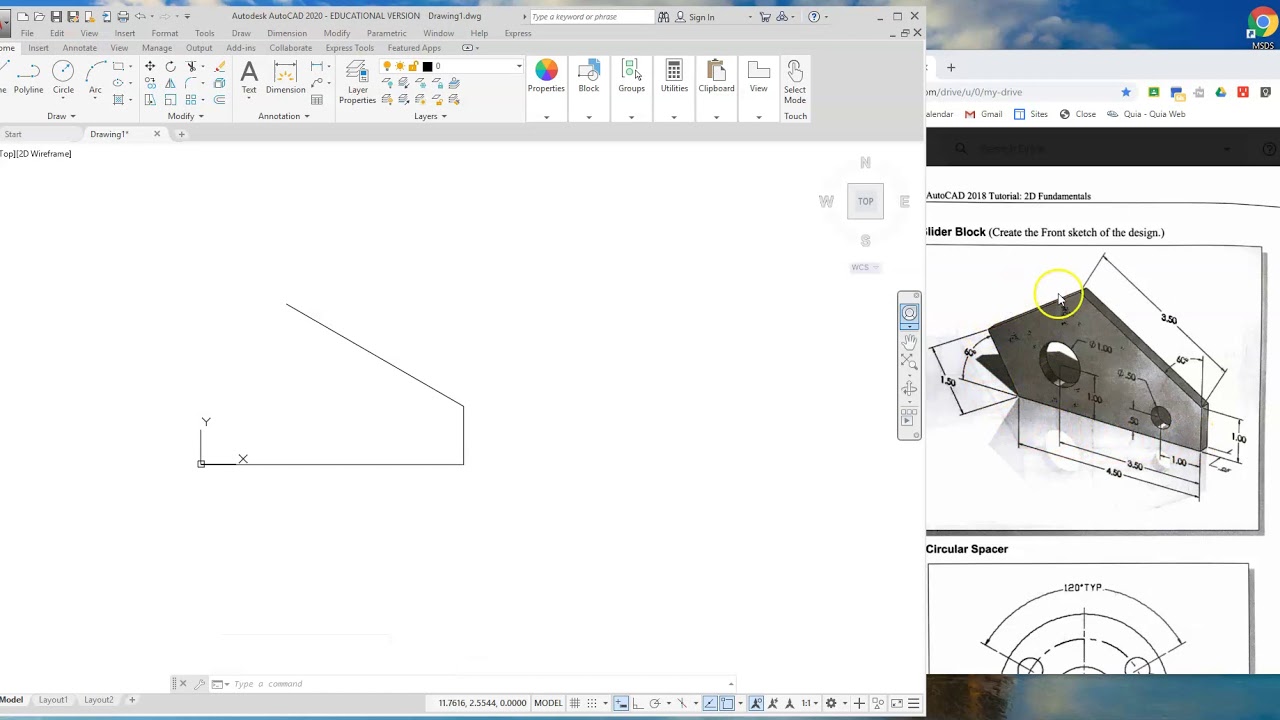
Task: Choose the Mirror tool
Action: point(170,83)
